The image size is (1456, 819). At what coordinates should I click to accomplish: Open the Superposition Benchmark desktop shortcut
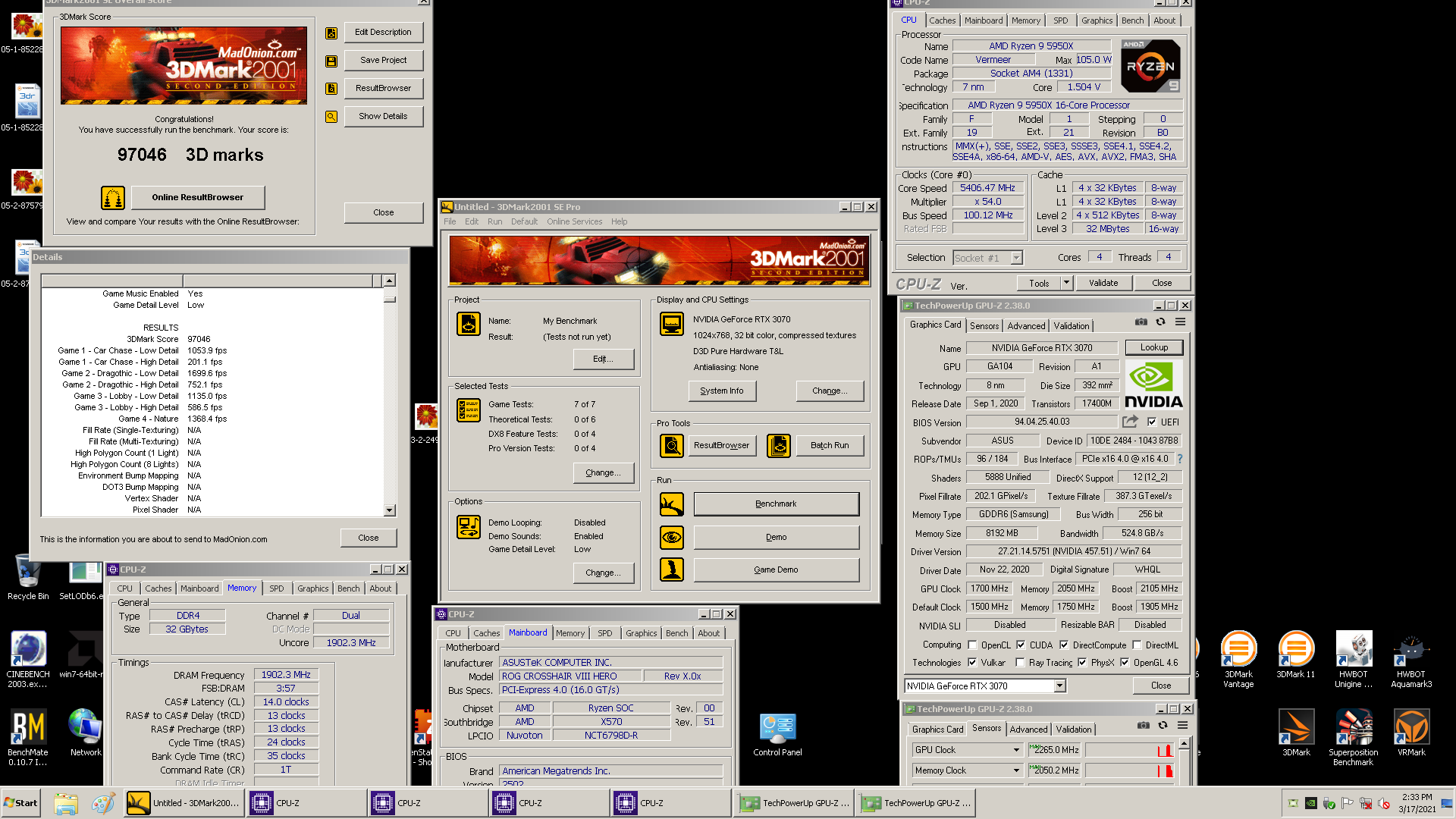(x=1354, y=738)
